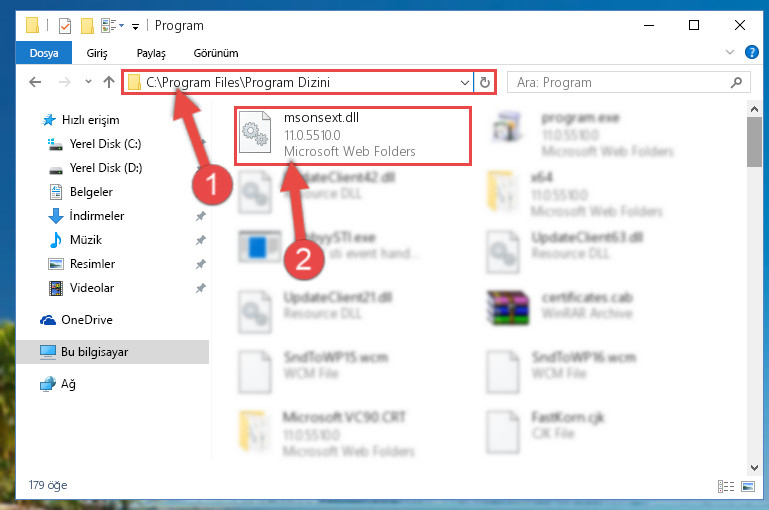Refresh the current folder view
Screen dimensions: 769x510
point(485,82)
